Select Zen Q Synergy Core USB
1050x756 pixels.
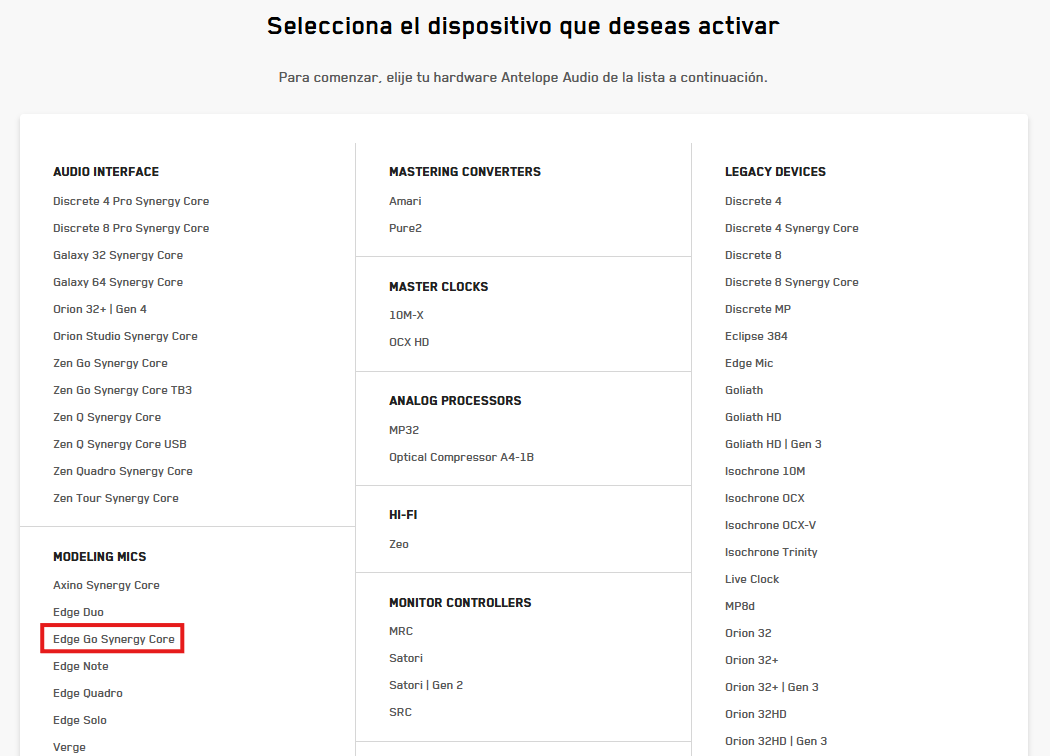pos(120,444)
